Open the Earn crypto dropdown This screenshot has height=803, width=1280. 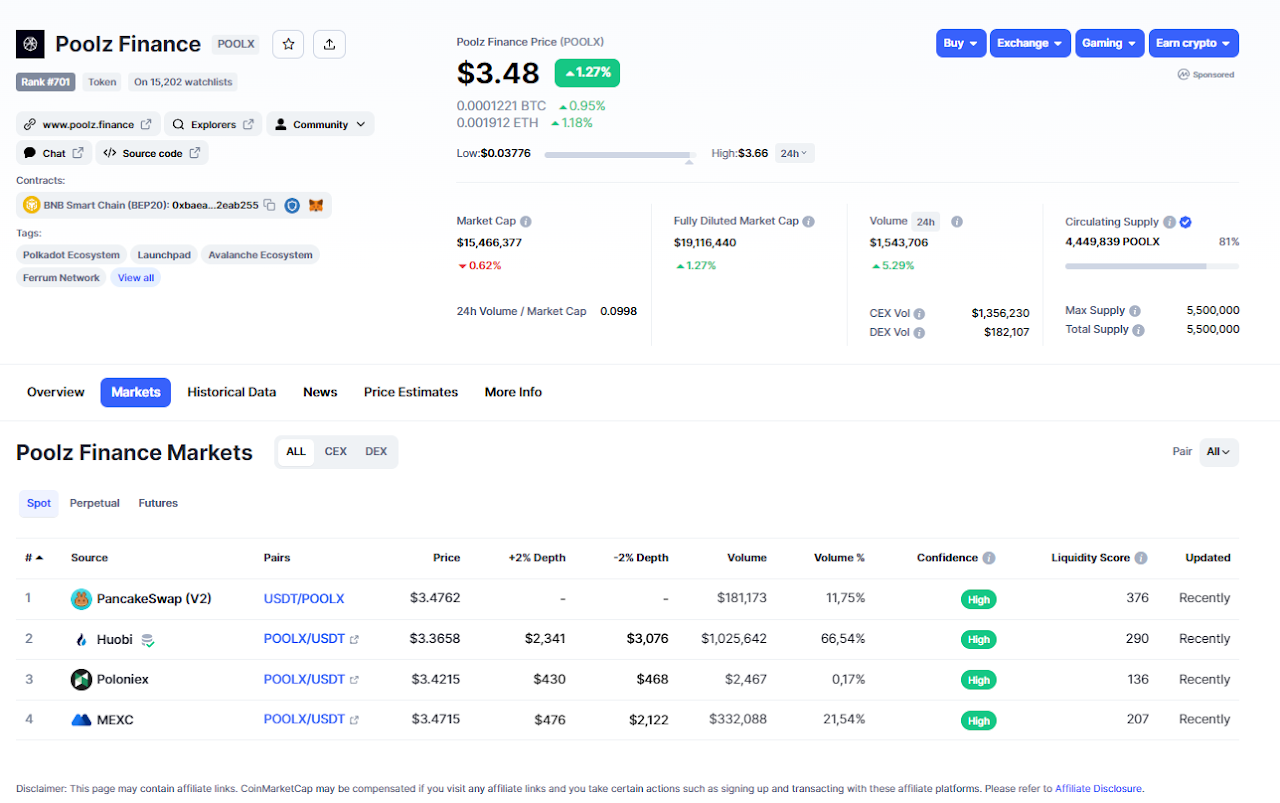(x=1194, y=43)
